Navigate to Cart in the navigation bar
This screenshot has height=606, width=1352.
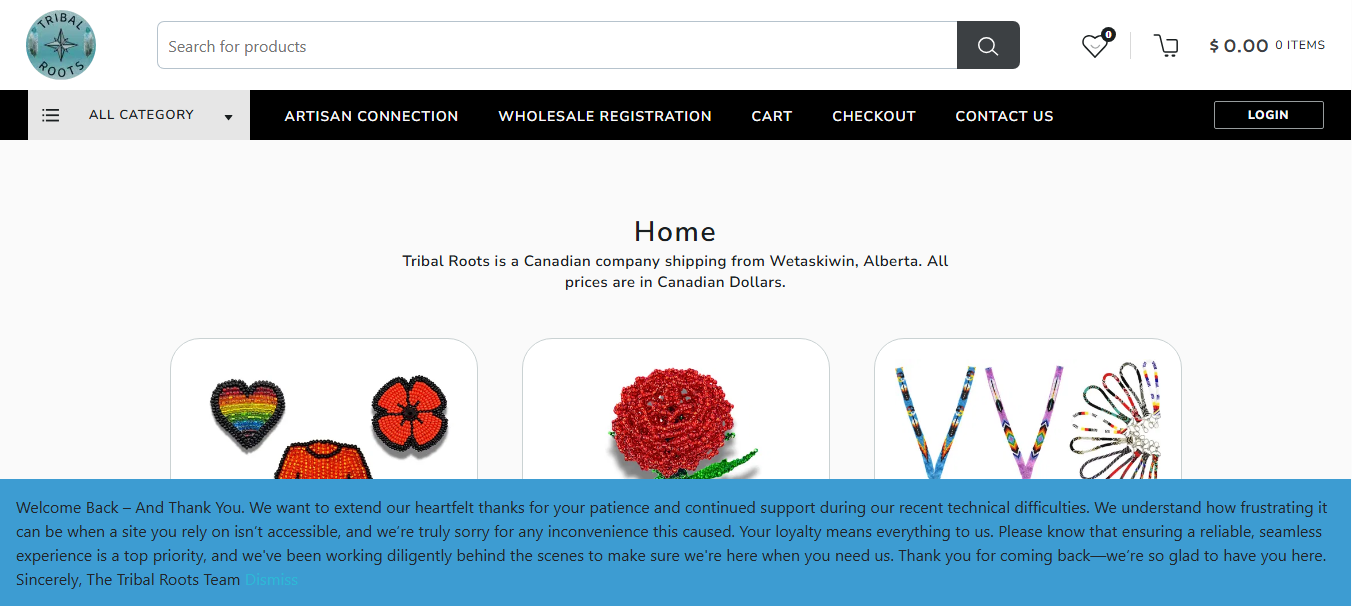pos(772,116)
